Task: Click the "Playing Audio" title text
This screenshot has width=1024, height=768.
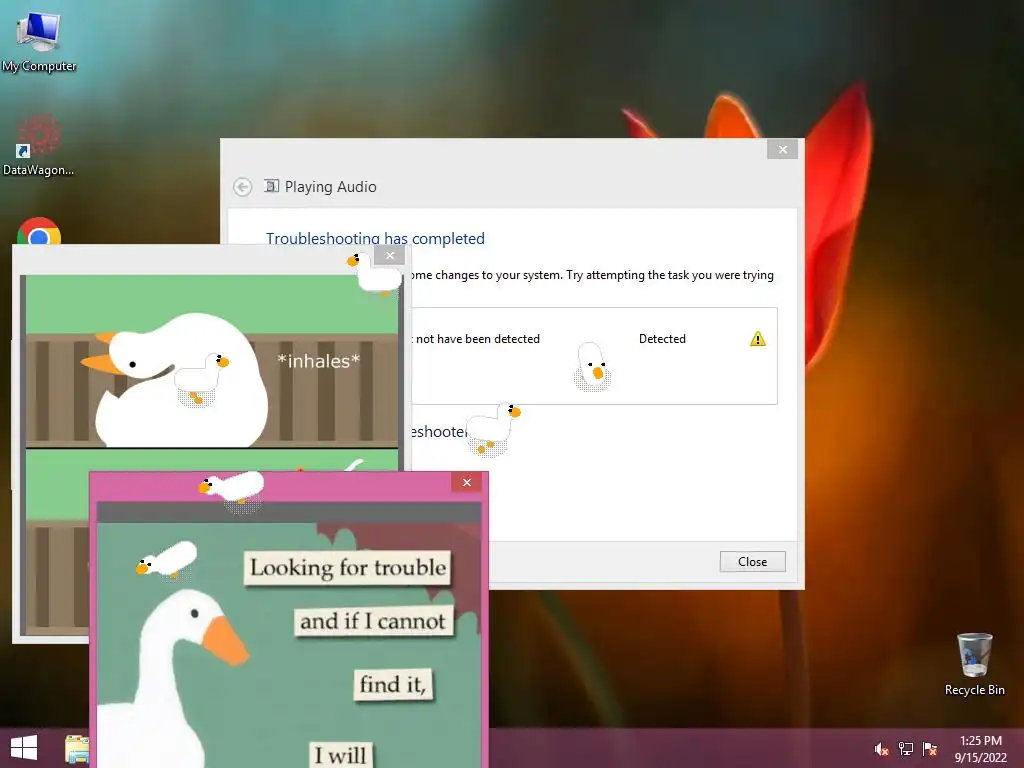Action: 330,187
